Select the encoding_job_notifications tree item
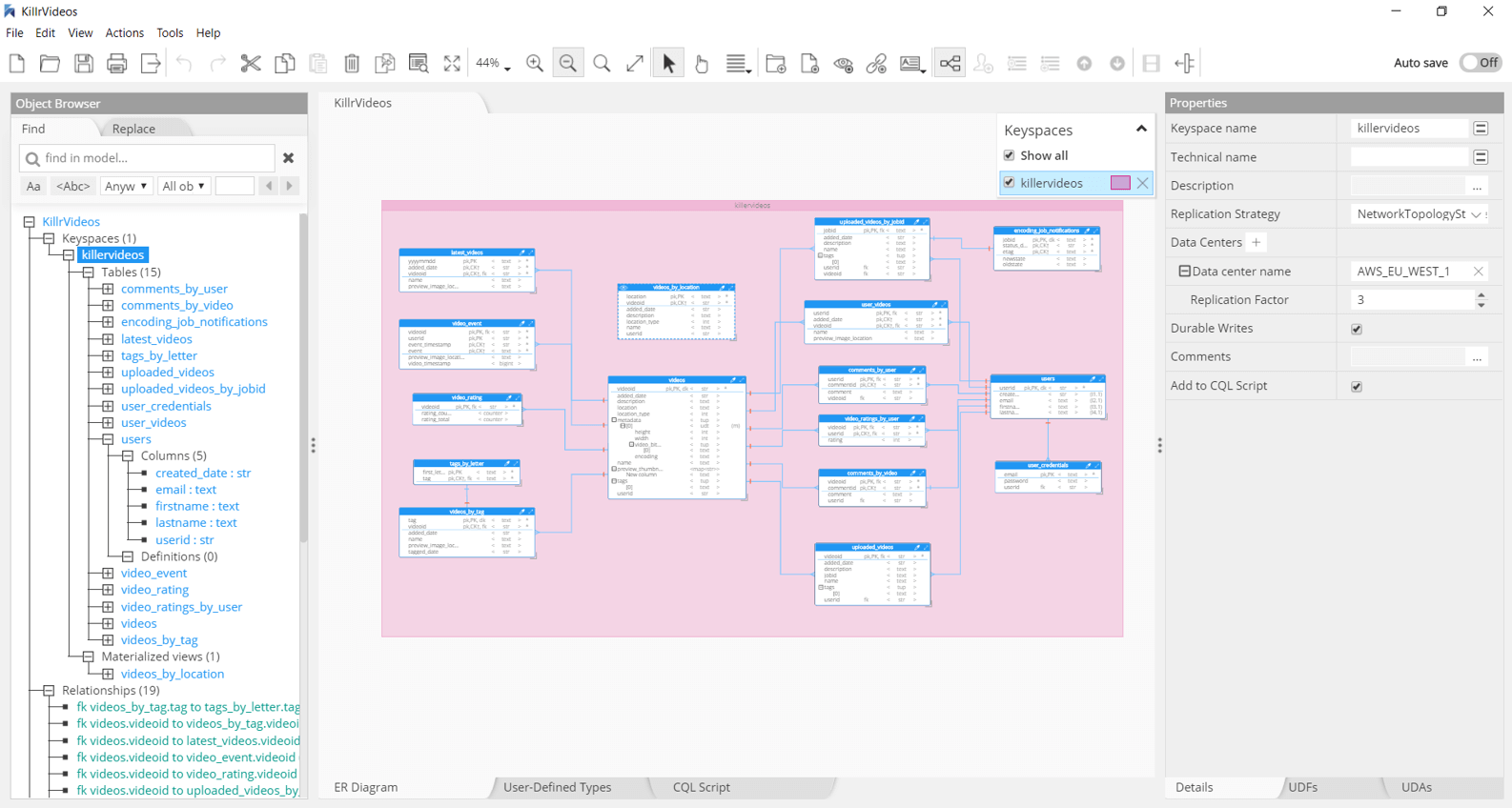Screen dimensions: 1512x808 coord(194,322)
